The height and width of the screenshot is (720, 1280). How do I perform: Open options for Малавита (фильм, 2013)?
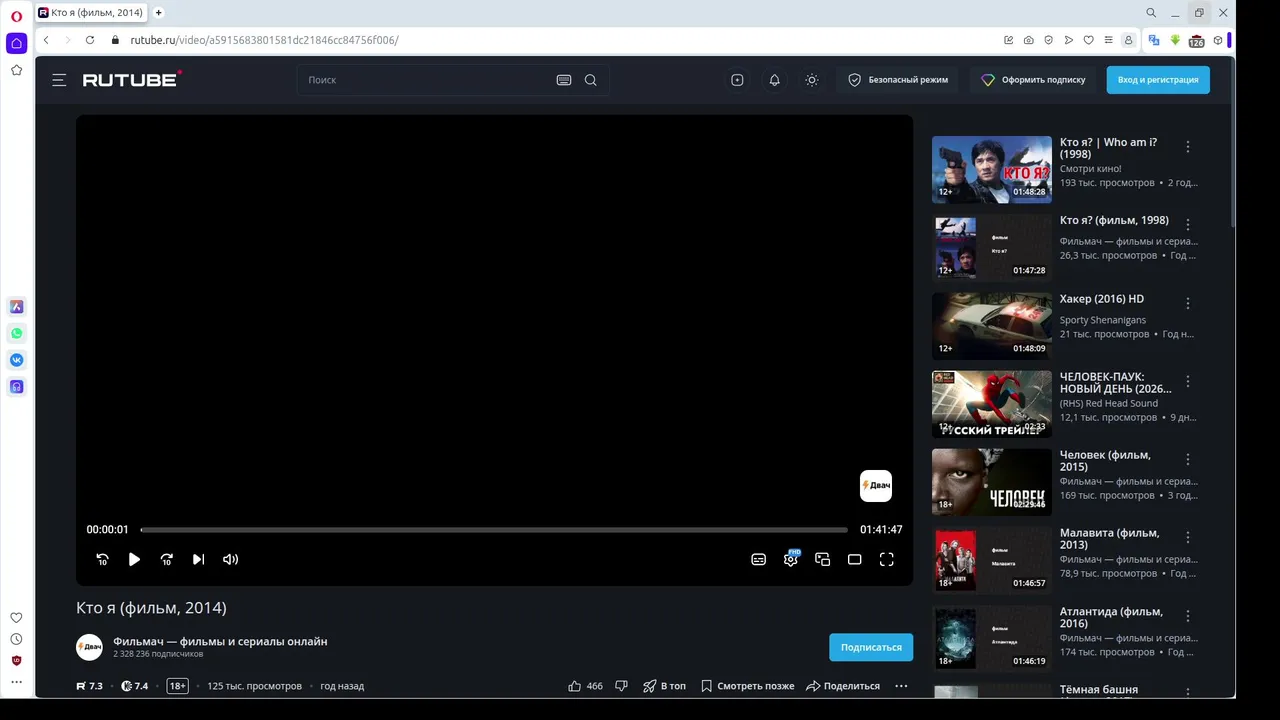(1188, 537)
